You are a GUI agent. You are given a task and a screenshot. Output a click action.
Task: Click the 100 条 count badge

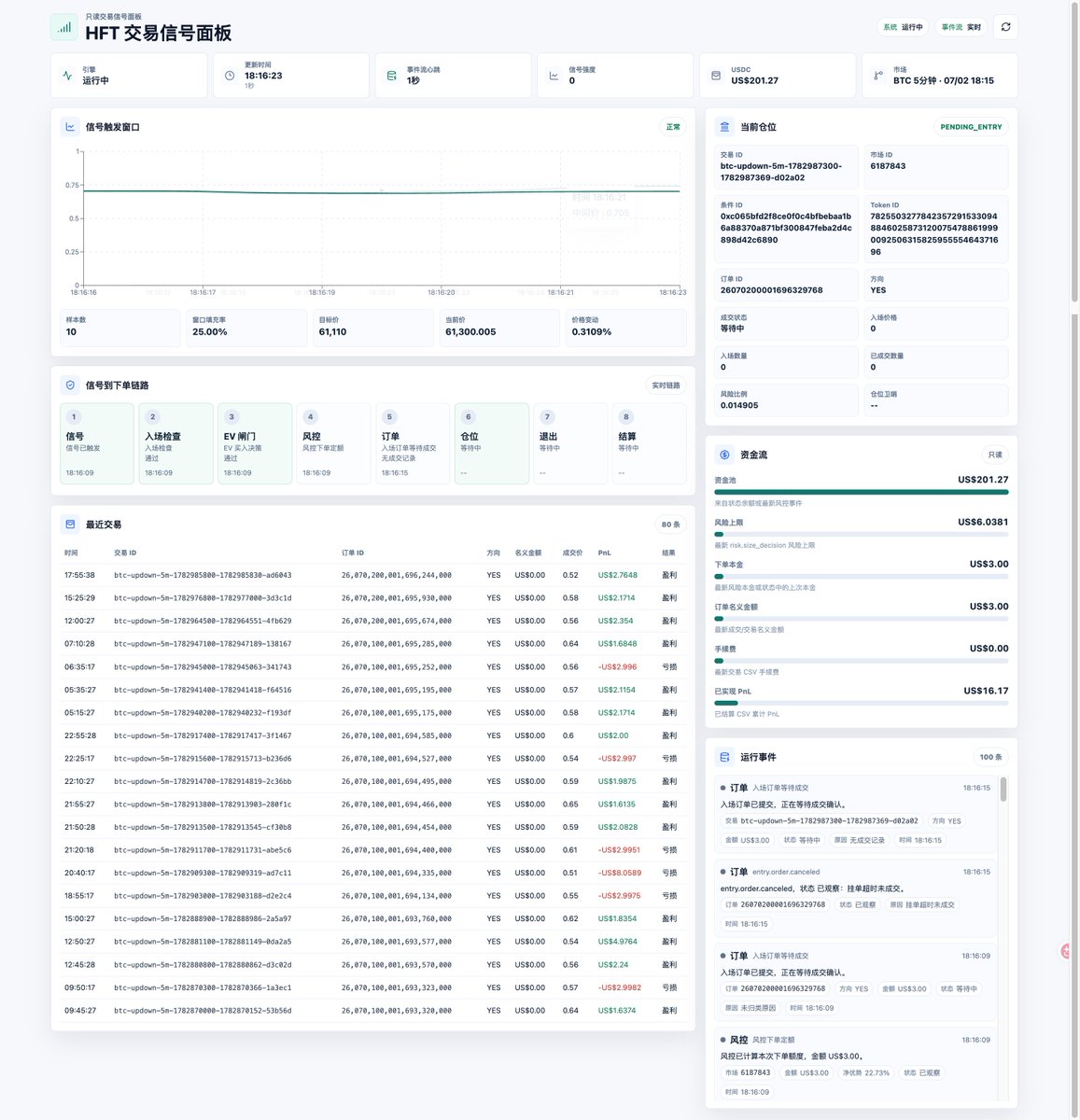coord(990,757)
